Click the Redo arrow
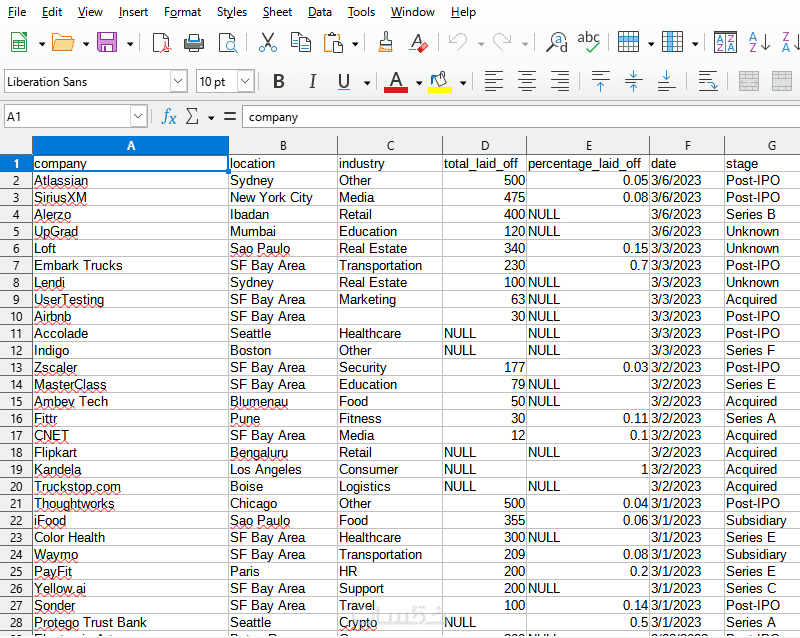Image resolution: width=800 pixels, height=638 pixels. click(x=502, y=43)
